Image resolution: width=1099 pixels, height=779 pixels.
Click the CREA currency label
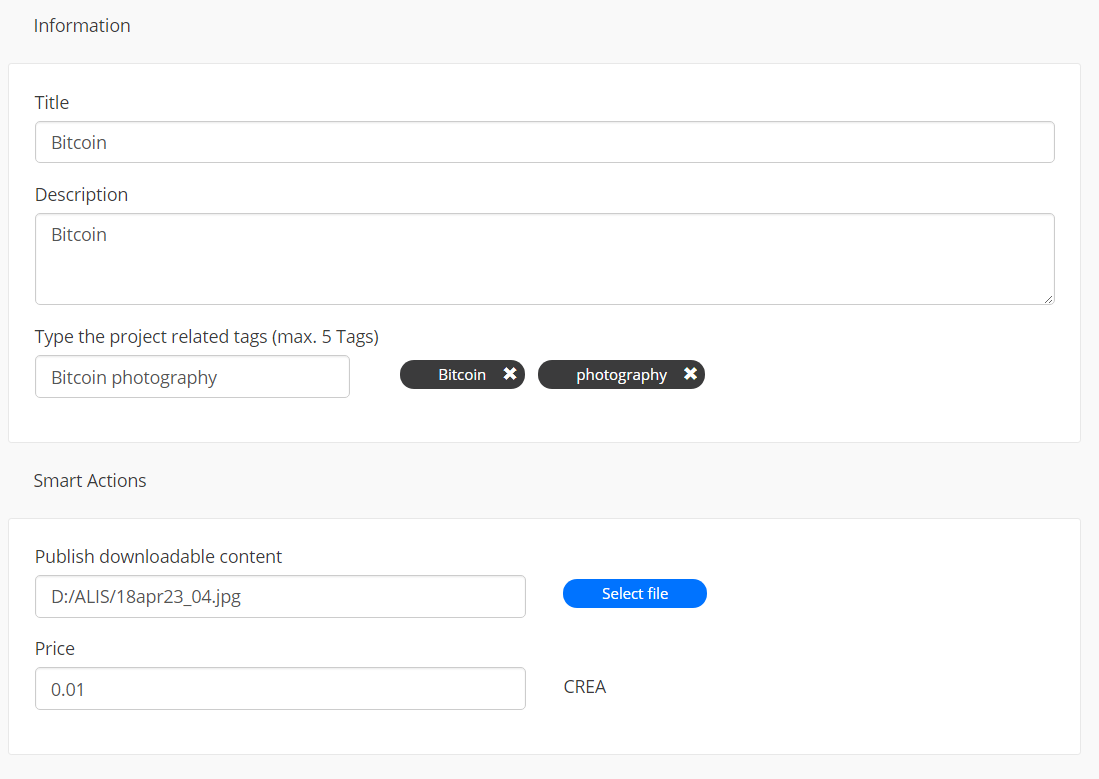(585, 686)
